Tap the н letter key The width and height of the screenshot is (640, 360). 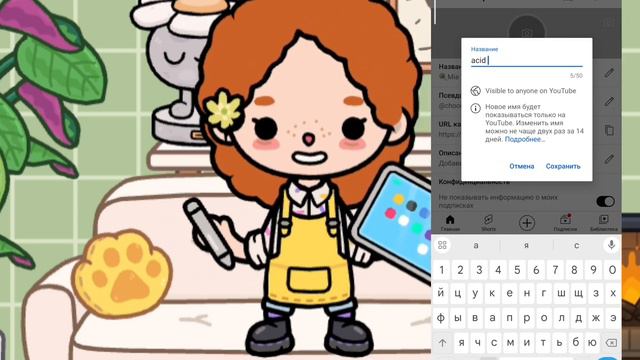tap(527, 293)
